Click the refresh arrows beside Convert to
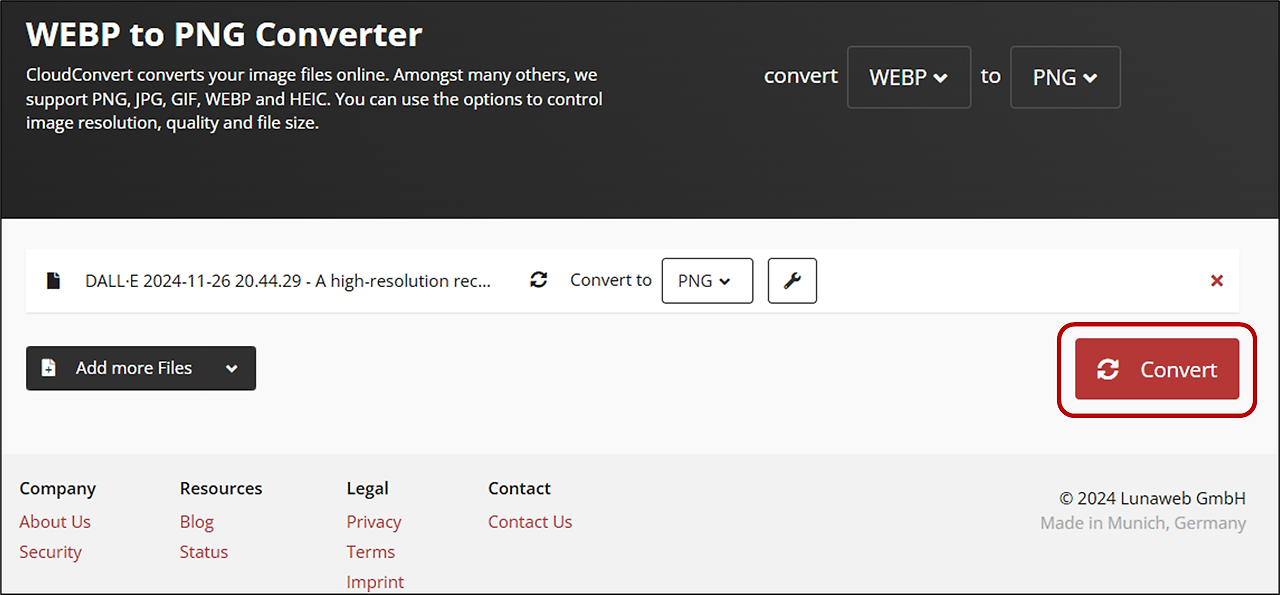Image resolution: width=1280 pixels, height=595 pixels. pyautogui.click(x=539, y=281)
